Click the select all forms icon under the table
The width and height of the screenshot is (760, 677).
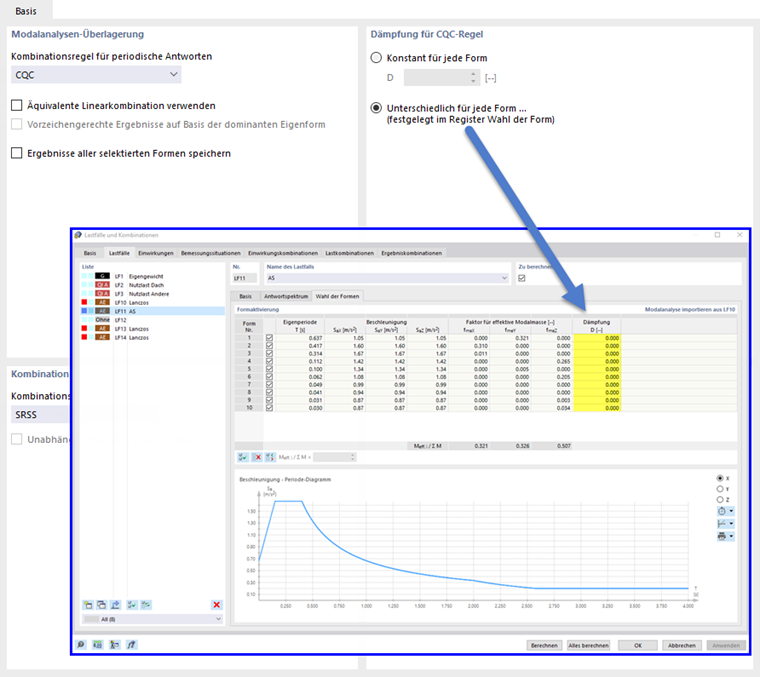click(243, 457)
